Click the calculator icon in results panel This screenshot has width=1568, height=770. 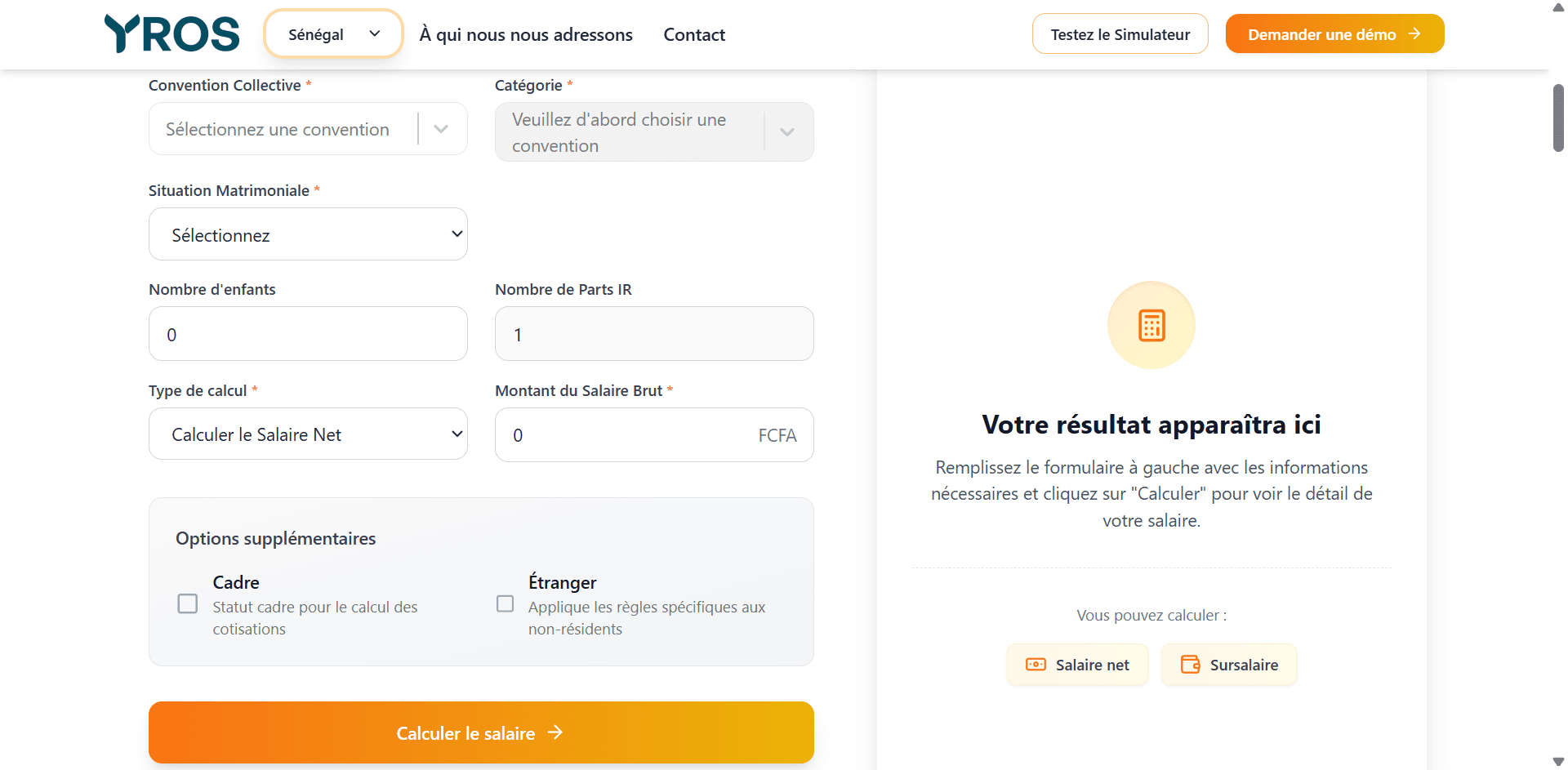point(1151,325)
